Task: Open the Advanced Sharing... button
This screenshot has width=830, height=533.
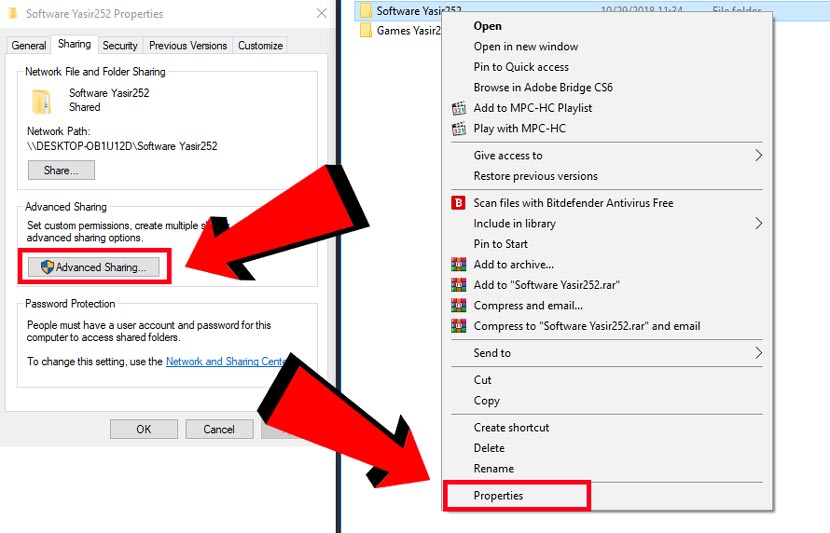Action: 94,267
